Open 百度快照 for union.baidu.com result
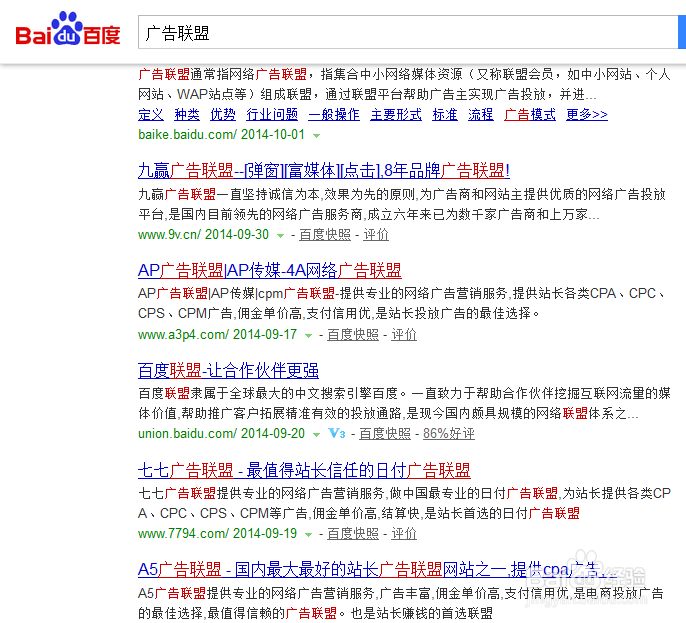The width and height of the screenshot is (686, 623). 385,434
